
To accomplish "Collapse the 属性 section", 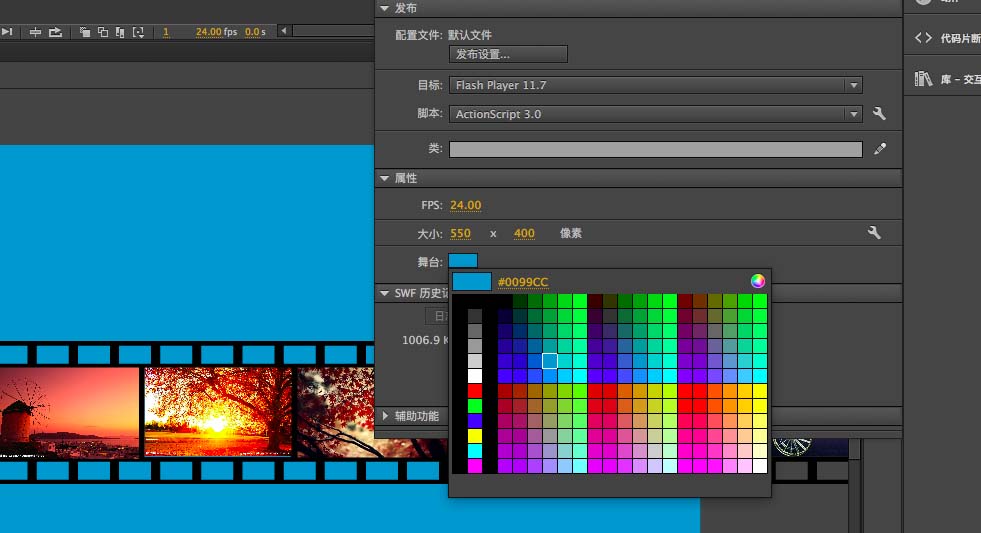I will click(x=384, y=178).
